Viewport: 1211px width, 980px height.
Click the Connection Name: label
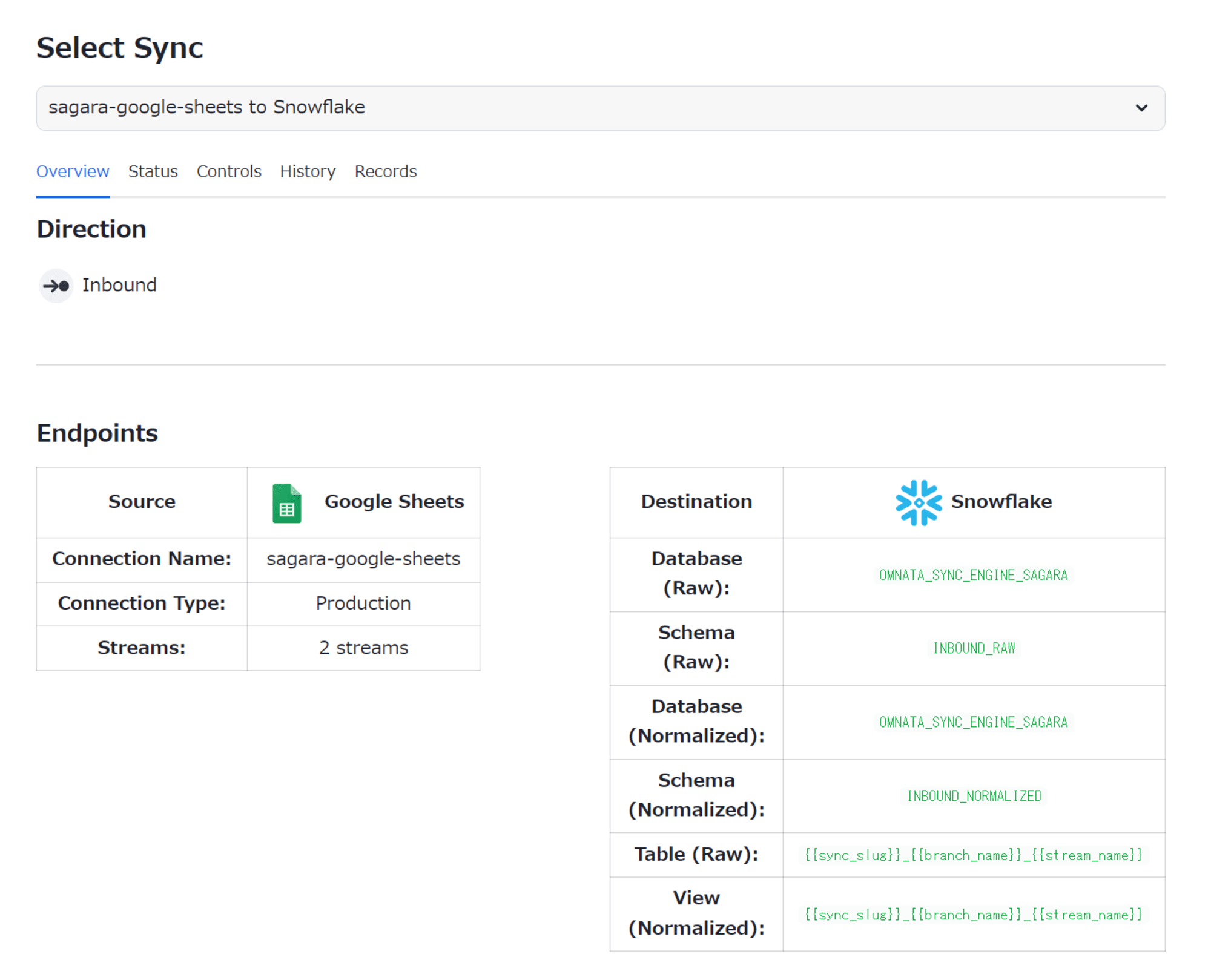pos(142,559)
